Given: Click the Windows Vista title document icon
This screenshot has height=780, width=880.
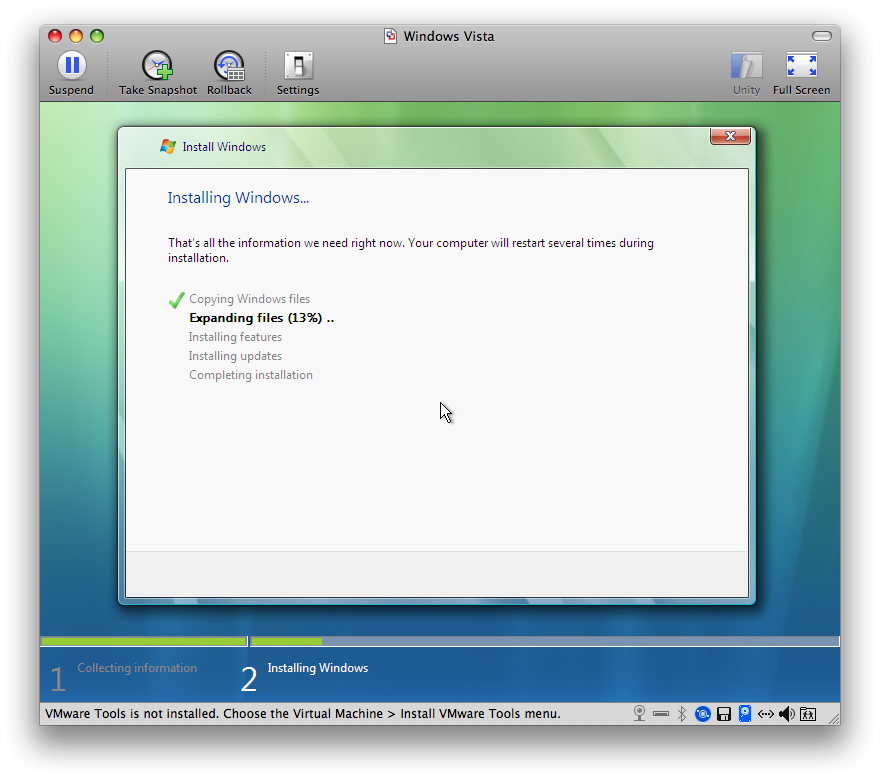Looking at the screenshot, I should click(x=391, y=36).
